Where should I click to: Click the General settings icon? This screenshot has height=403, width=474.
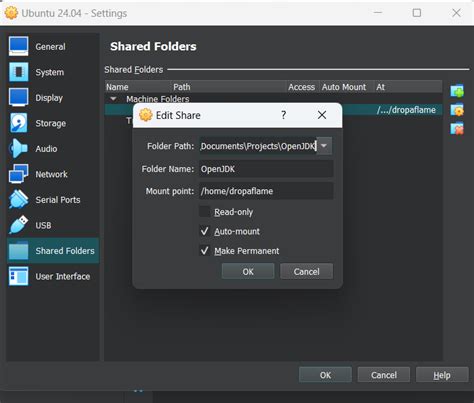coord(19,46)
